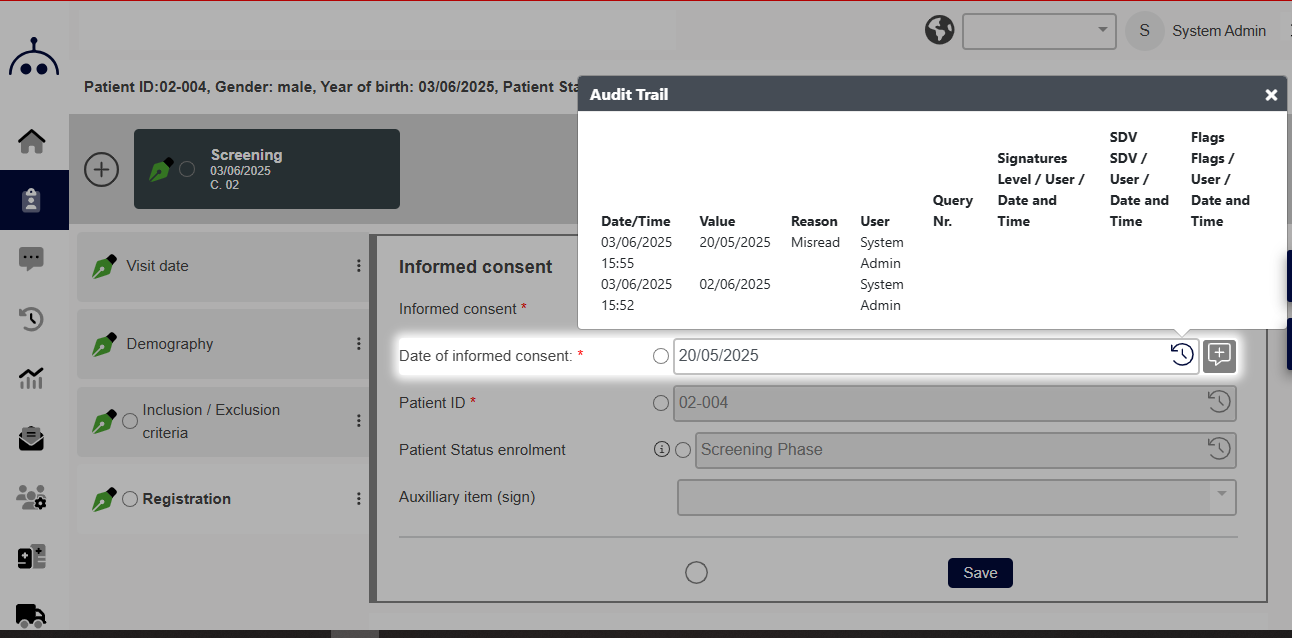
Task: Add a new visit with the plus button
Action: click(x=101, y=169)
